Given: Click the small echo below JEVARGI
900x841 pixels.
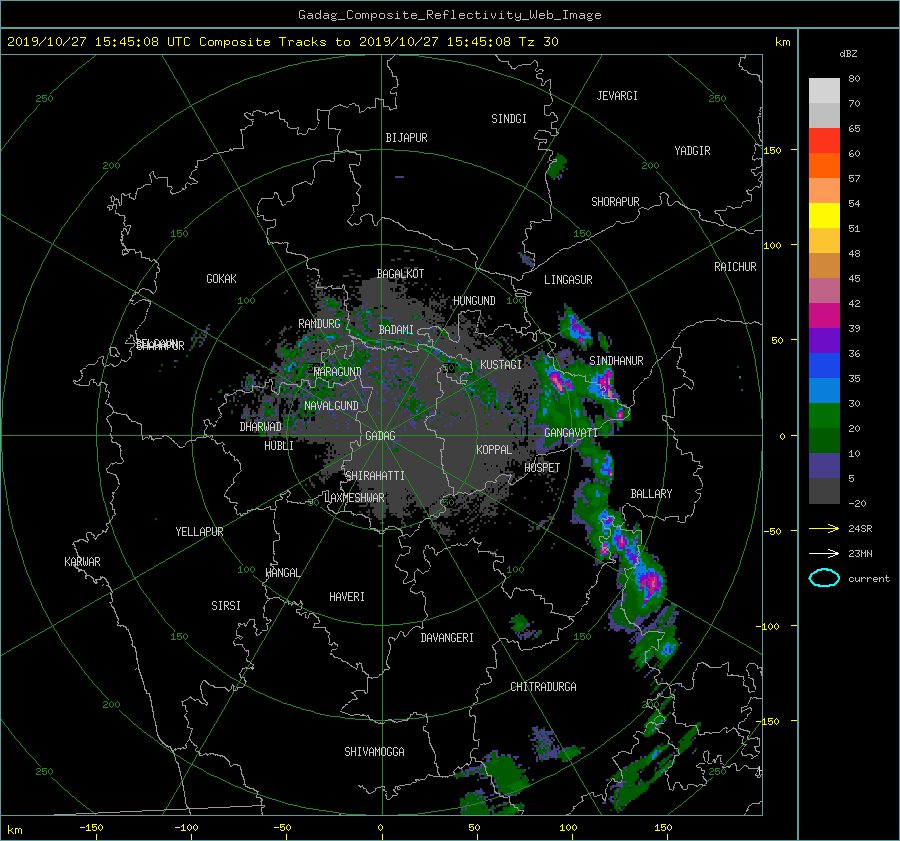Looking at the screenshot, I should pyautogui.click(x=557, y=165).
